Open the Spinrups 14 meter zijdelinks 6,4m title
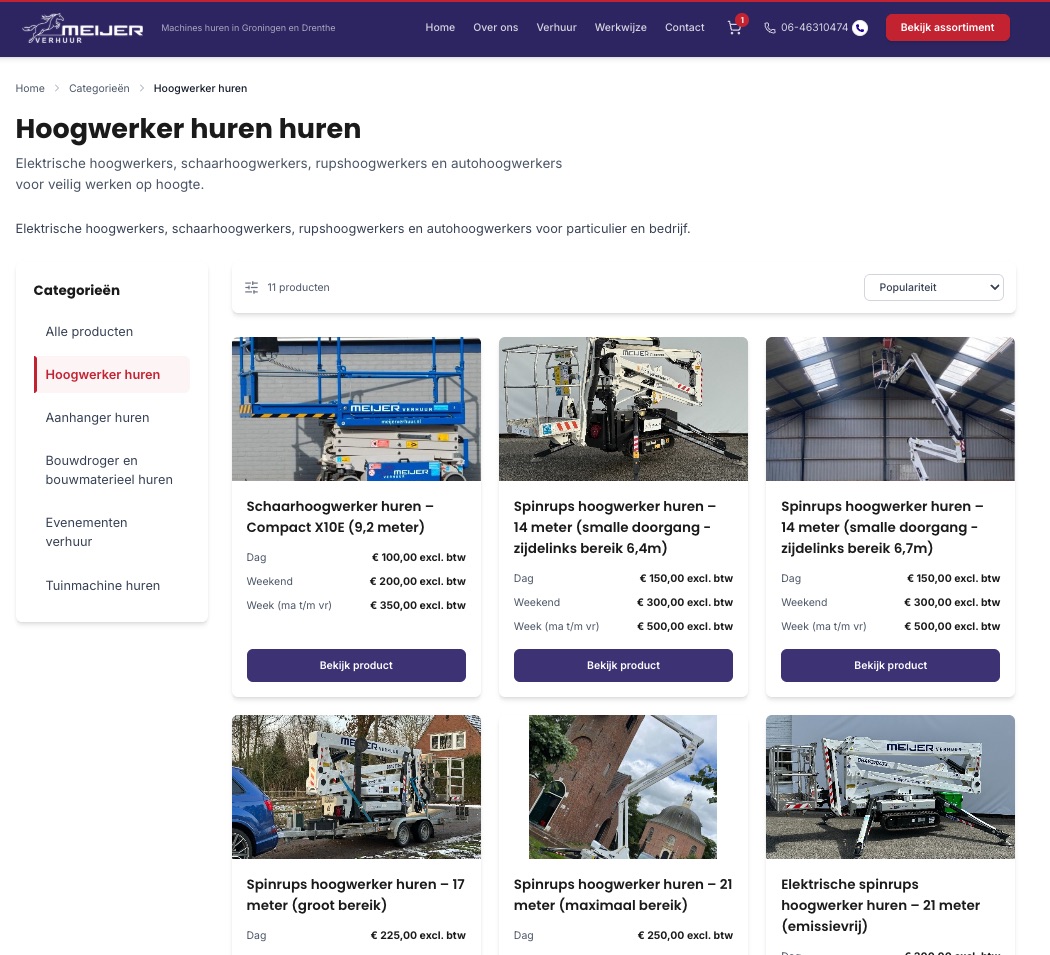Screen dimensions: 1050x955 (x=615, y=527)
